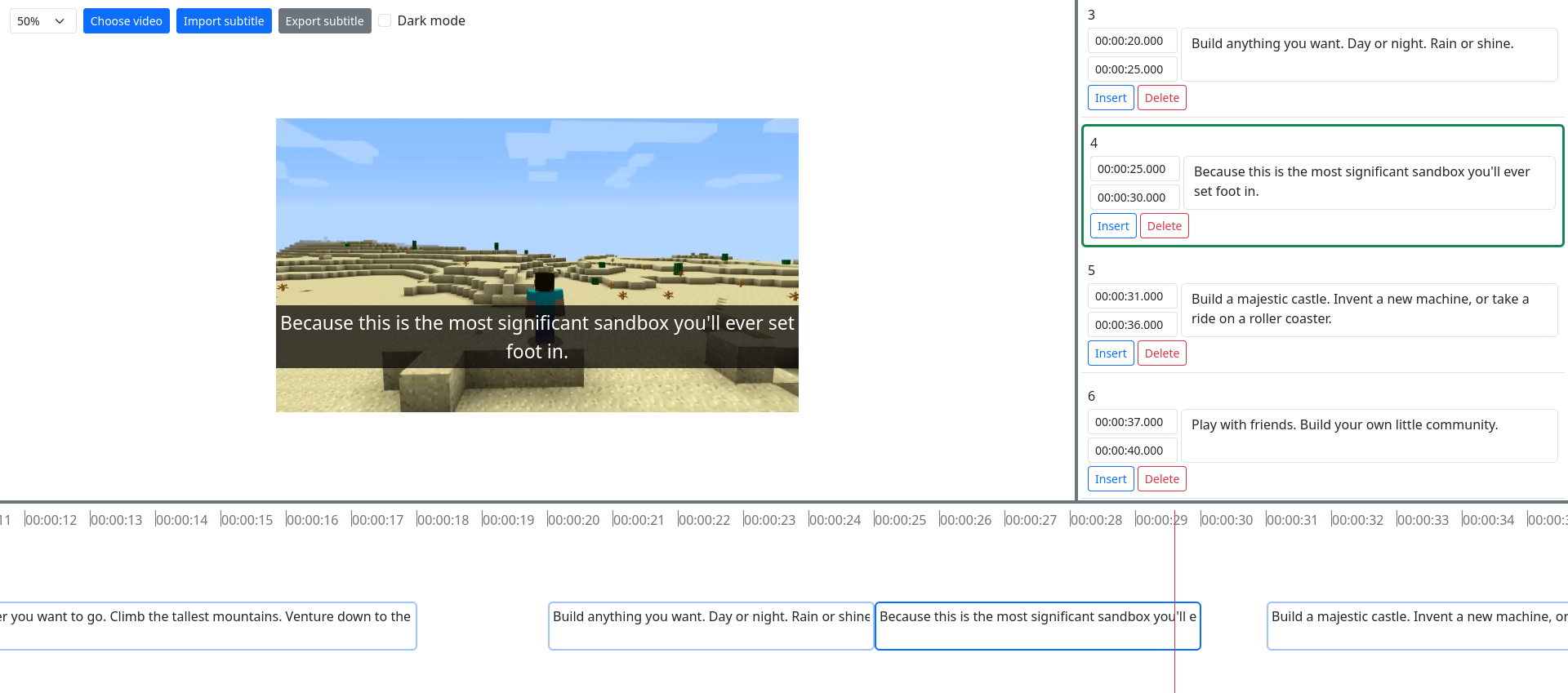Select timeline block 'Because this is the most significant'
This screenshot has height=693, width=1568.
tap(1038, 626)
